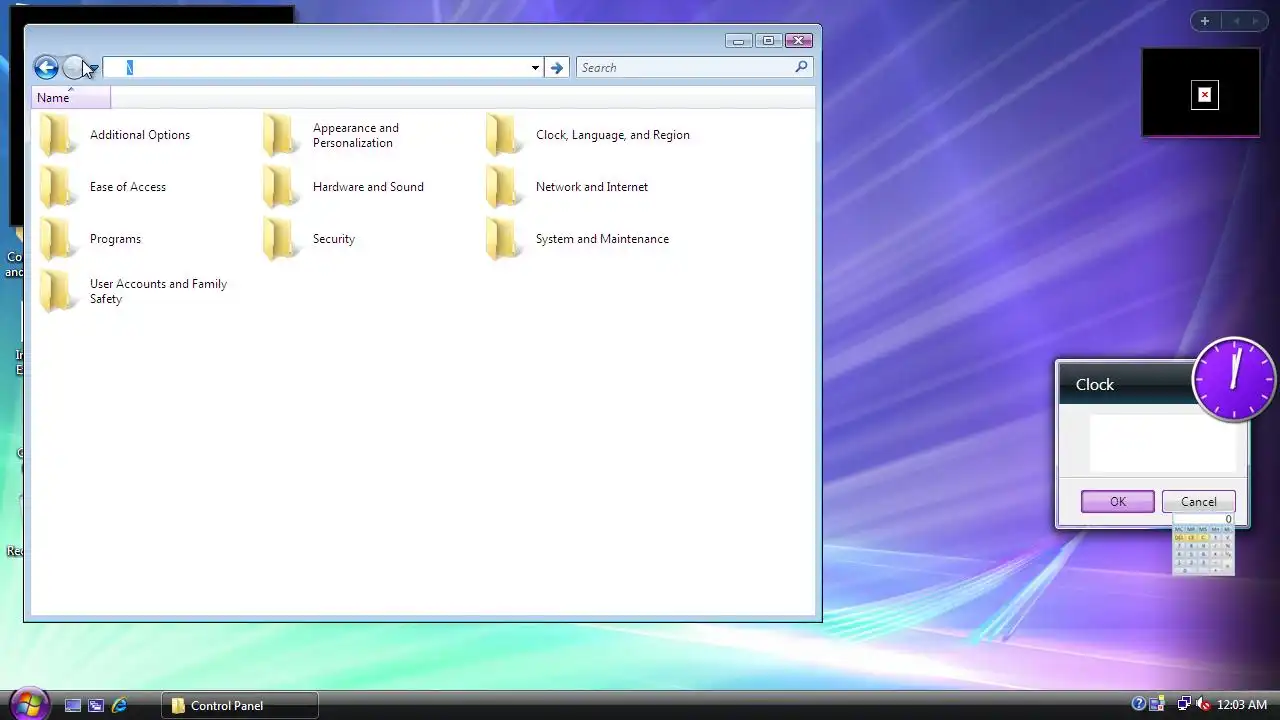Click Cancel in the Clock dialog
The height and width of the screenshot is (720, 1280).
(x=1198, y=502)
